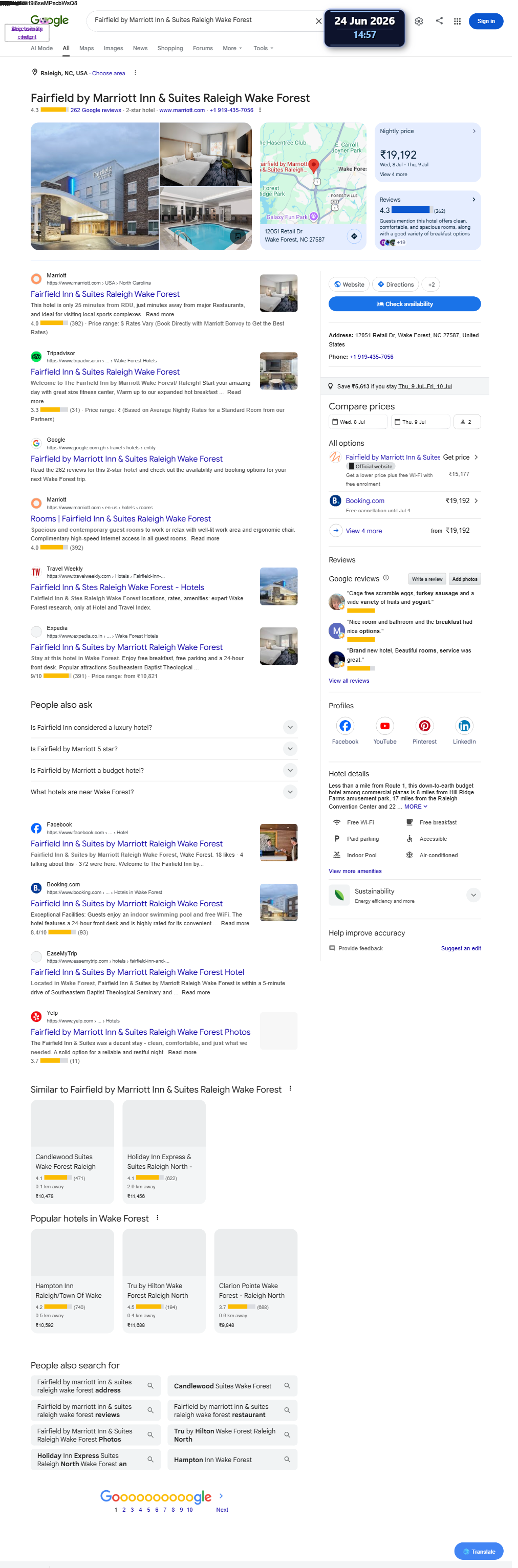Open the options menu beside Choose area
The width and height of the screenshot is (518, 1568).
click(135, 73)
